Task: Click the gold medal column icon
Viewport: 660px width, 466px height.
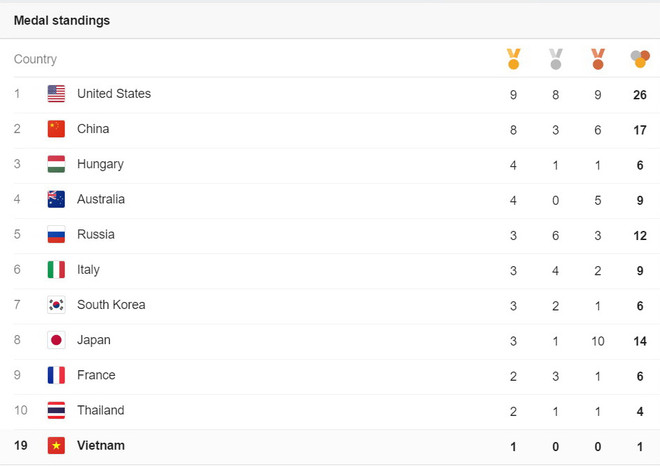Action: point(514,59)
